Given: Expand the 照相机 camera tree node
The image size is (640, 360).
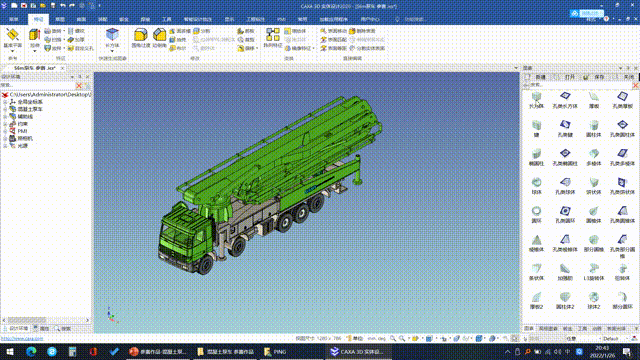Looking at the screenshot, I should (x=5, y=139).
